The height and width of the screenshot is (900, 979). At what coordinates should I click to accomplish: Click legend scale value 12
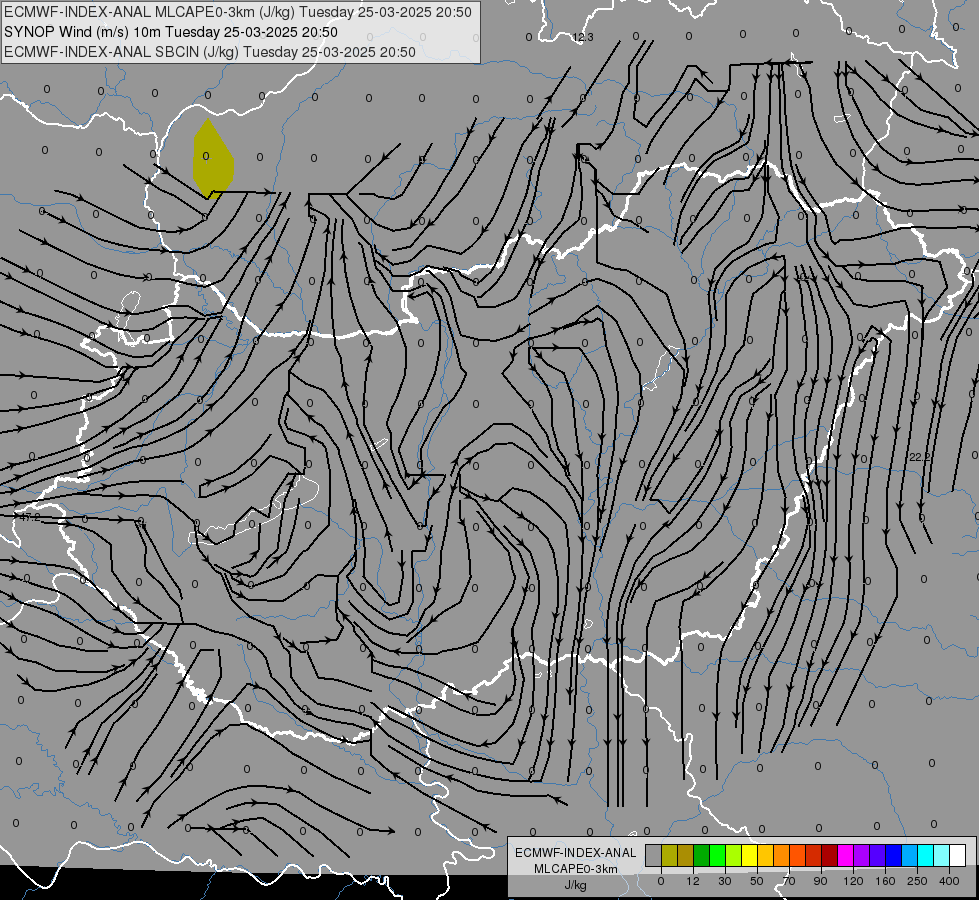693,881
